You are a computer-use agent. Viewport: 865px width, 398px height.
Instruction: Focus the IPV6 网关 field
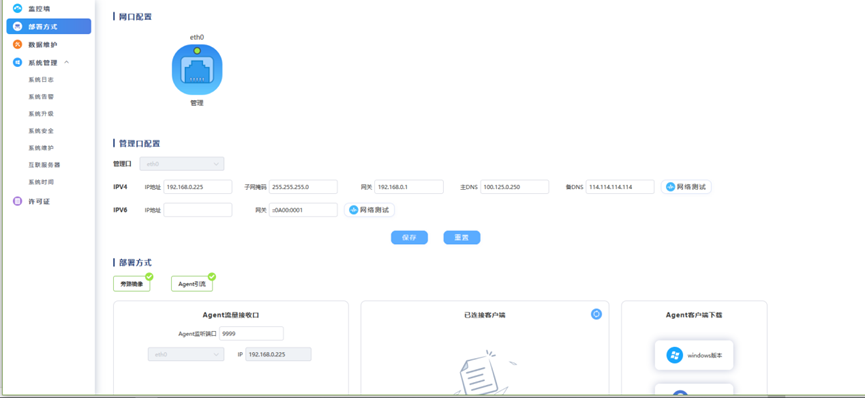click(303, 210)
